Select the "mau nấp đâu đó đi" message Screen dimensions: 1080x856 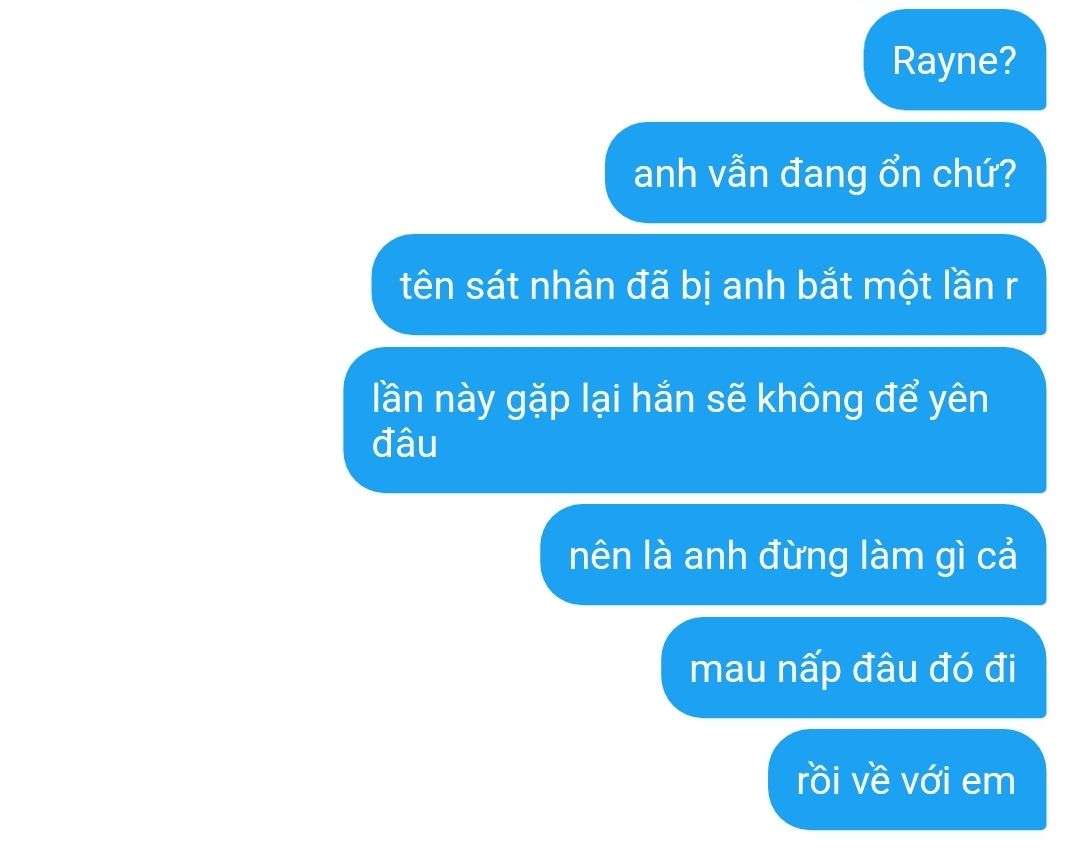click(853, 668)
